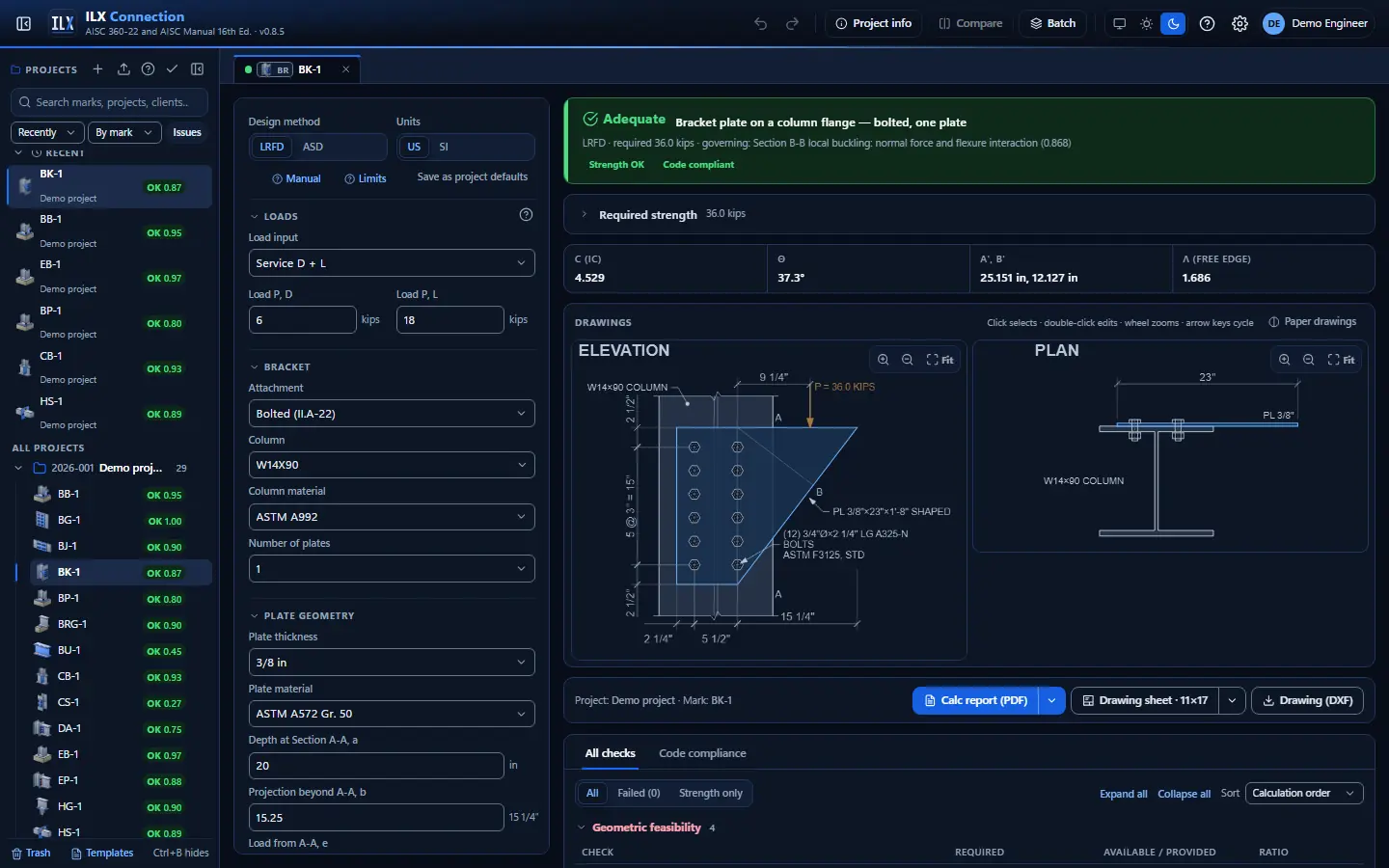Image resolution: width=1389 pixels, height=868 pixels.
Task: Open help from top bar question icon
Action: point(1207,23)
